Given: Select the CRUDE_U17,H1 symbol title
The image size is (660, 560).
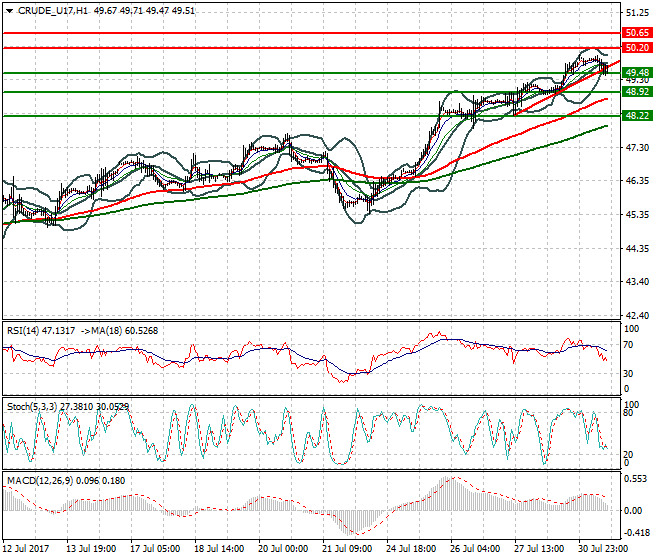Looking at the screenshot, I should pyautogui.click(x=53, y=11).
